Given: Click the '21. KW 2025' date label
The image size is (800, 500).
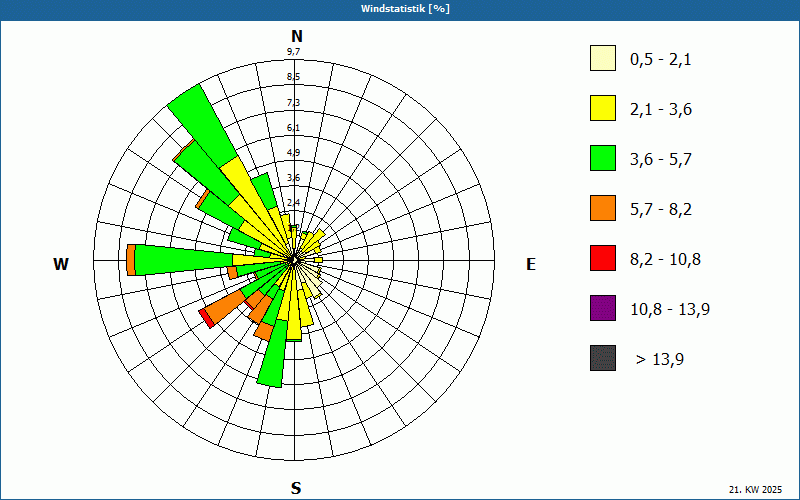Looking at the screenshot, I should 755,490.
